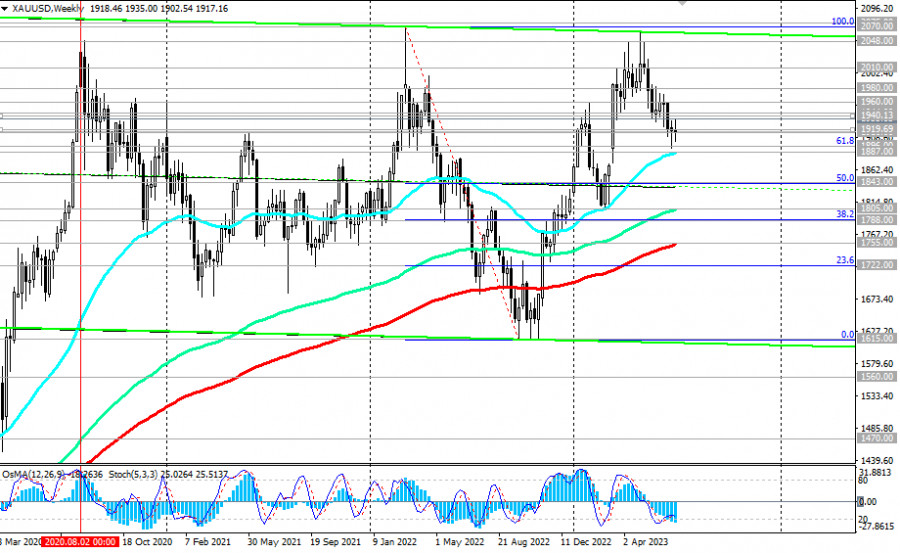Viewport: 900px width, 553px height.
Task: Click the -27.8615 indicator scale value
Action: point(877,525)
